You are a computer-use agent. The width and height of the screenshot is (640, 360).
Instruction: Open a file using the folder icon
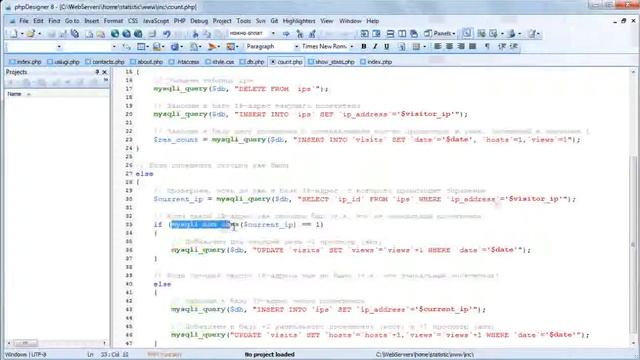coord(30,33)
